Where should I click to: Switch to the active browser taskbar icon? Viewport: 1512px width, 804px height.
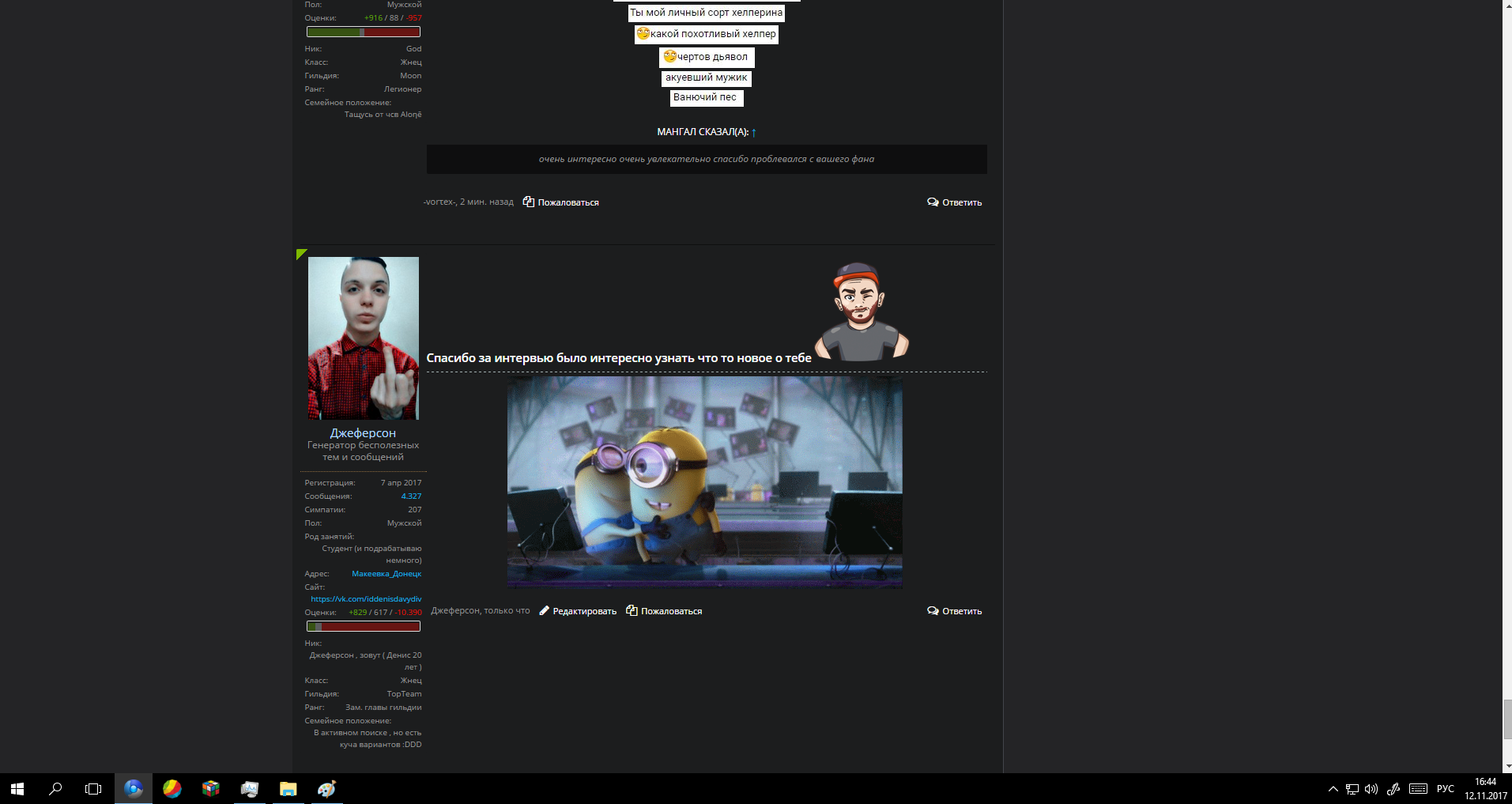pyautogui.click(x=134, y=789)
